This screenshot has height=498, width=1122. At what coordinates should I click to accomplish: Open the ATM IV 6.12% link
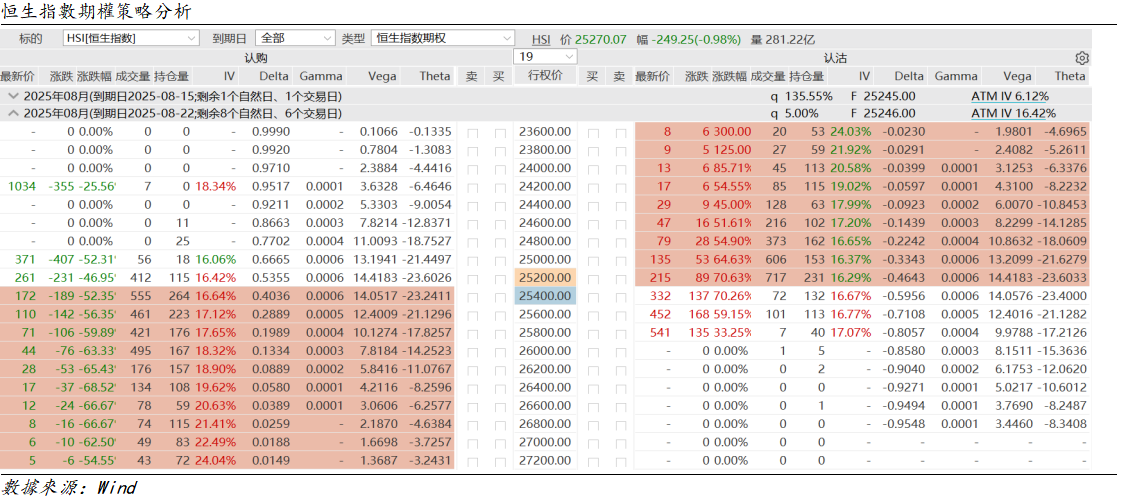click(x=1010, y=96)
